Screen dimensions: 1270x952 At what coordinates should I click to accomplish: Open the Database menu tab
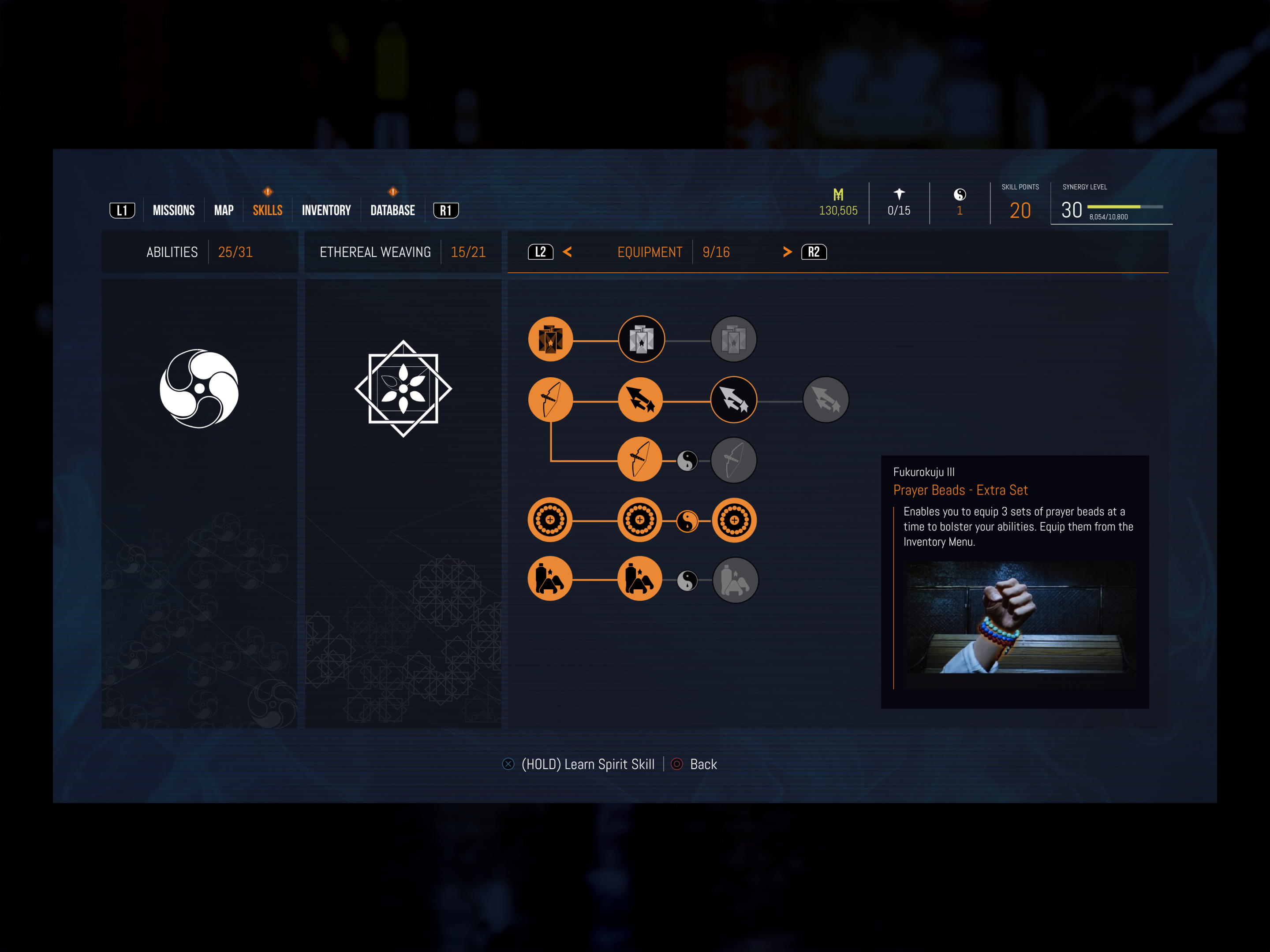pyautogui.click(x=392, y=210)
